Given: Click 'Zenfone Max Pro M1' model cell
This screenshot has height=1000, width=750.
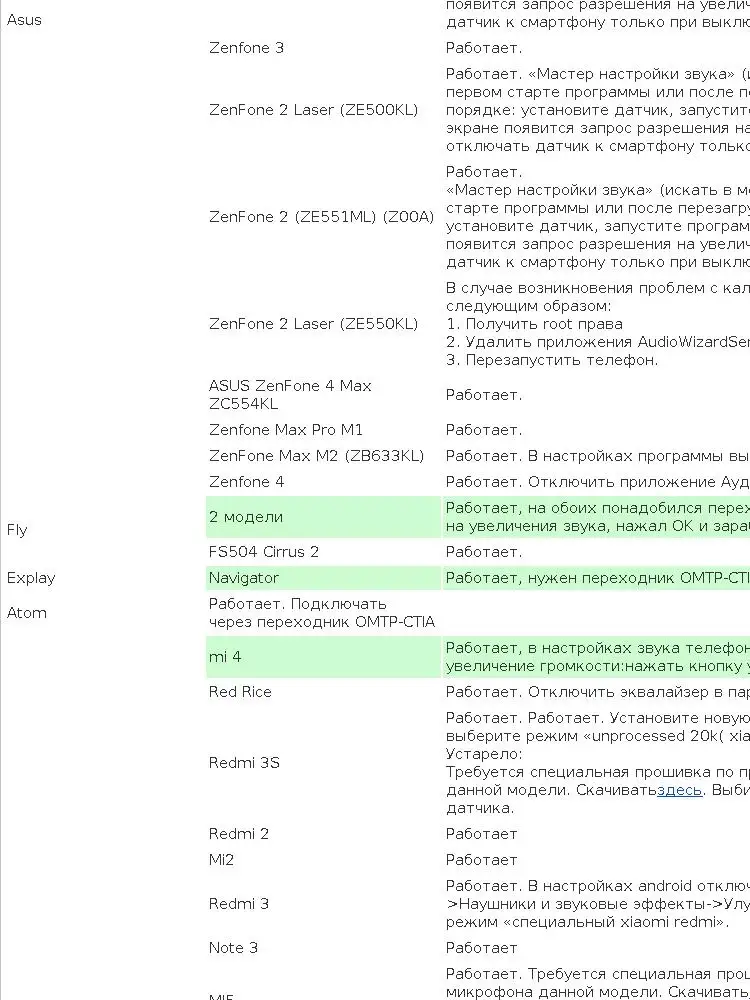Looking at the screenshot, I should pos(286,430).
